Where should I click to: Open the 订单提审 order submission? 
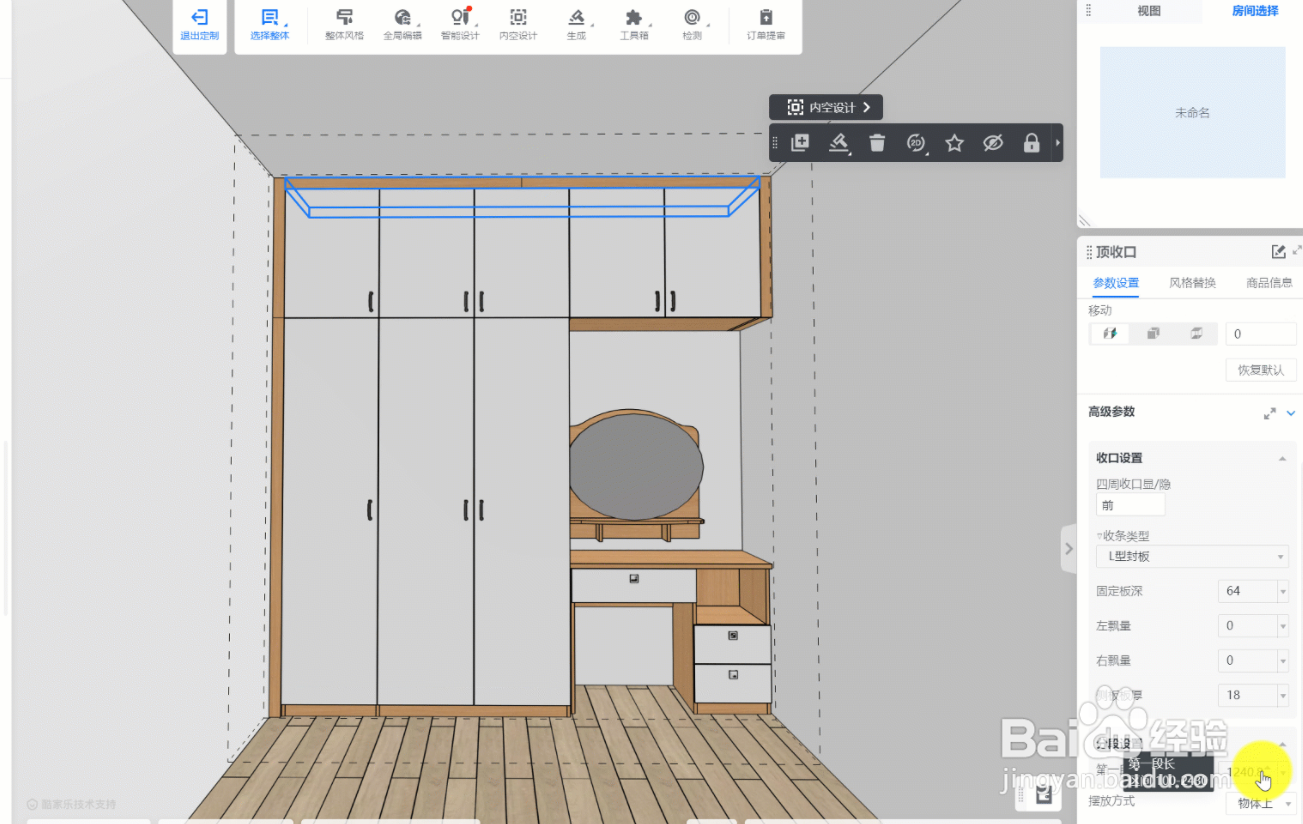[x=766, y=25]
